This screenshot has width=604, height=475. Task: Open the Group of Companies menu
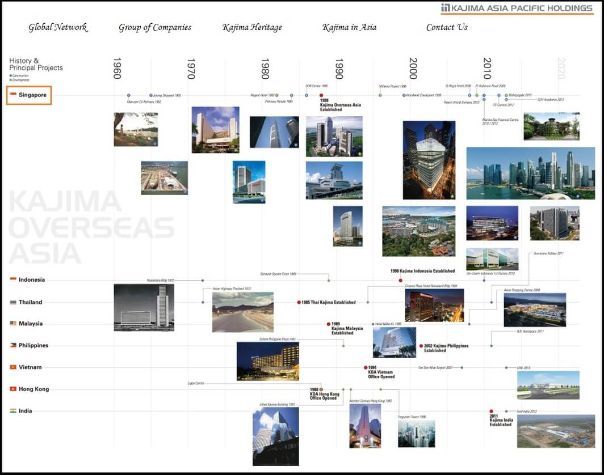coord(155,27)
